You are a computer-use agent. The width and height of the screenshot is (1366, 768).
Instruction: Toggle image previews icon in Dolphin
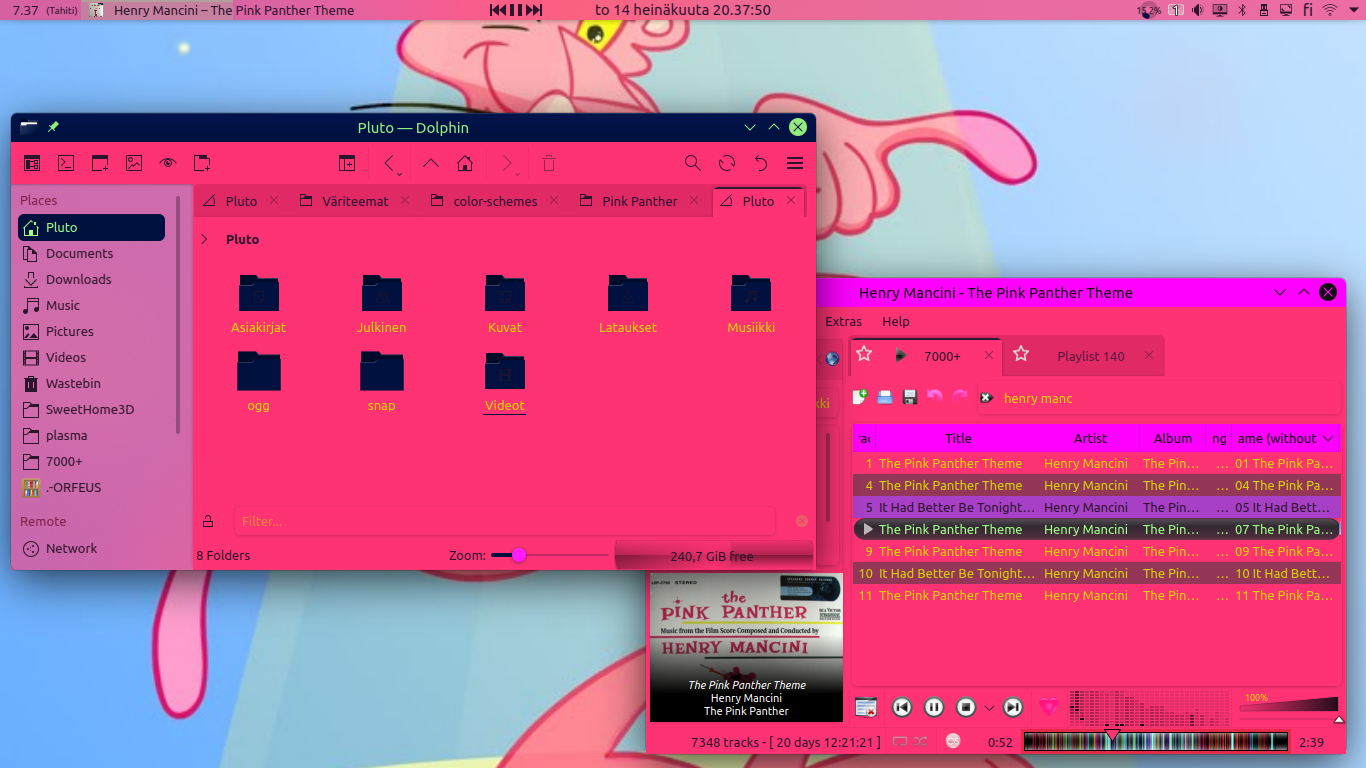pos(134,163)
